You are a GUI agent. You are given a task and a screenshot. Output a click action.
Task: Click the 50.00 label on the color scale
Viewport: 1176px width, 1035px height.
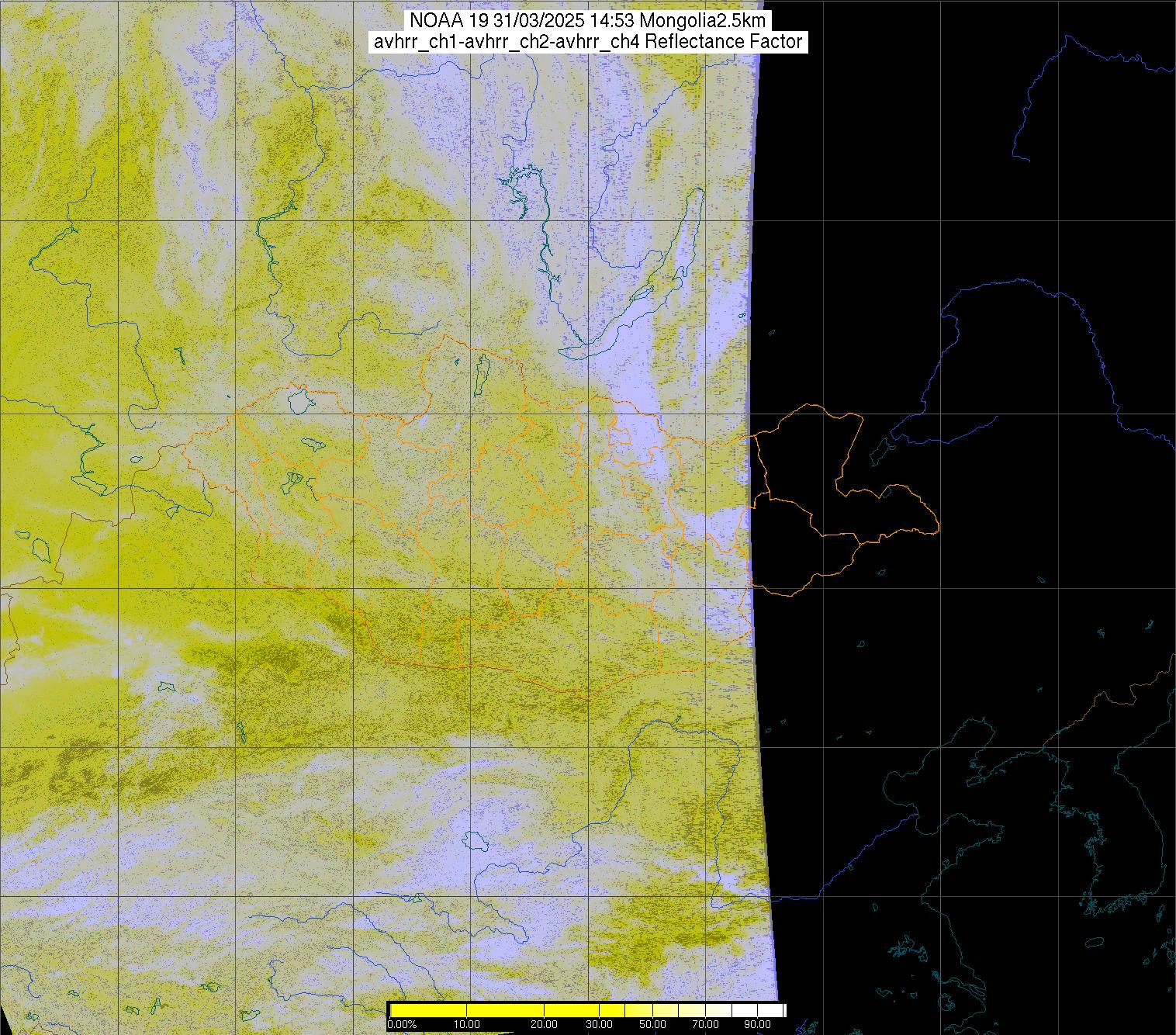(x=652, y=1024)
